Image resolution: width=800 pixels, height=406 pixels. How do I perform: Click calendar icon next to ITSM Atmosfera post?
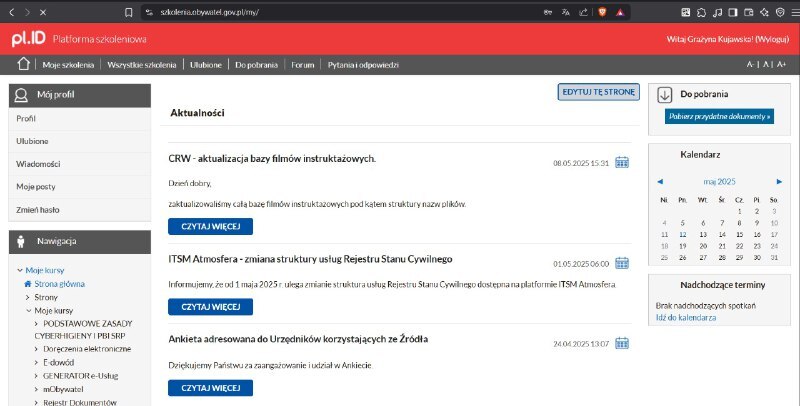[x=621, y=263]
